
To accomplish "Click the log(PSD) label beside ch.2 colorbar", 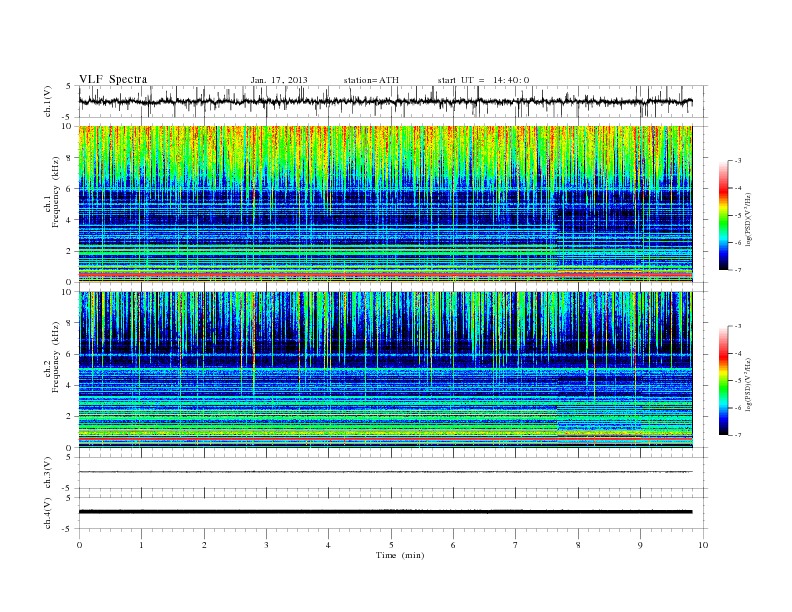I will click(748, 384).
